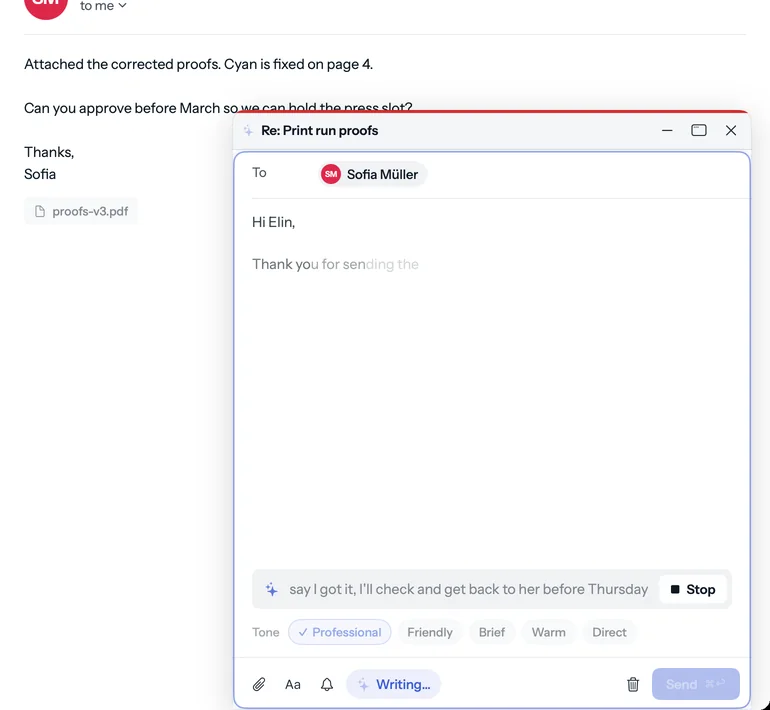Select the Brief tone
This screenshot has height=710, width=770.
point(492,632)
